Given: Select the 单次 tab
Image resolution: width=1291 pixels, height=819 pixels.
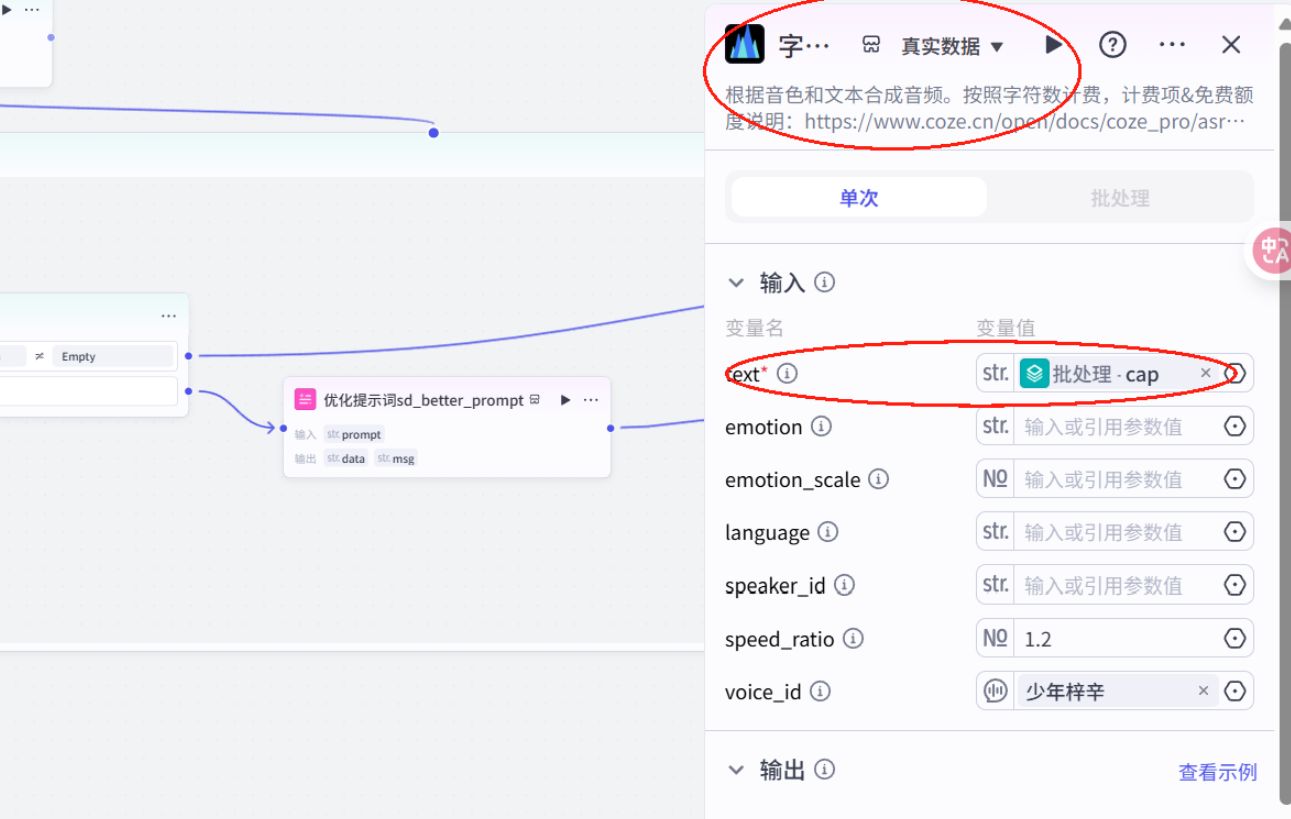Looking at the screenshot, I should (857, 197).
